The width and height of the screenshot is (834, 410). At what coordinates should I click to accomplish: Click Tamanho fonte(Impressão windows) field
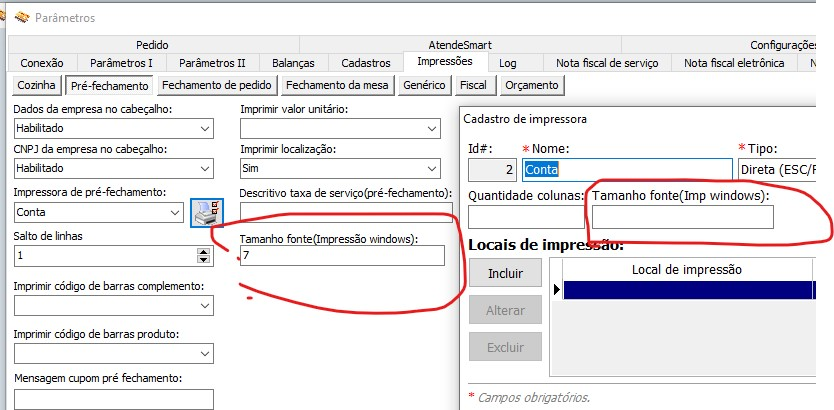point(342,256)
